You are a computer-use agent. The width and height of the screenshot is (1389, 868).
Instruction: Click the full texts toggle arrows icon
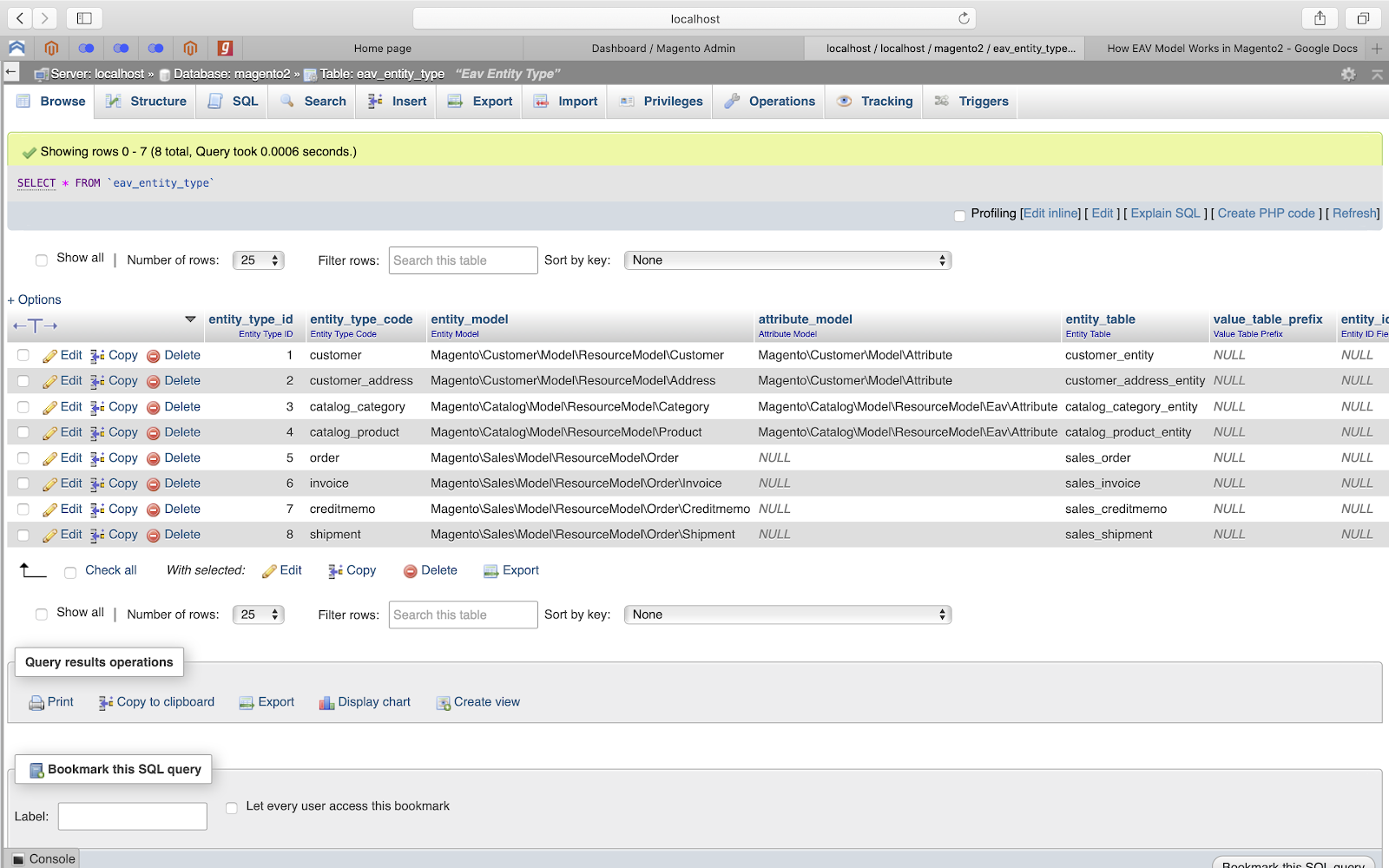pos(35,326)
